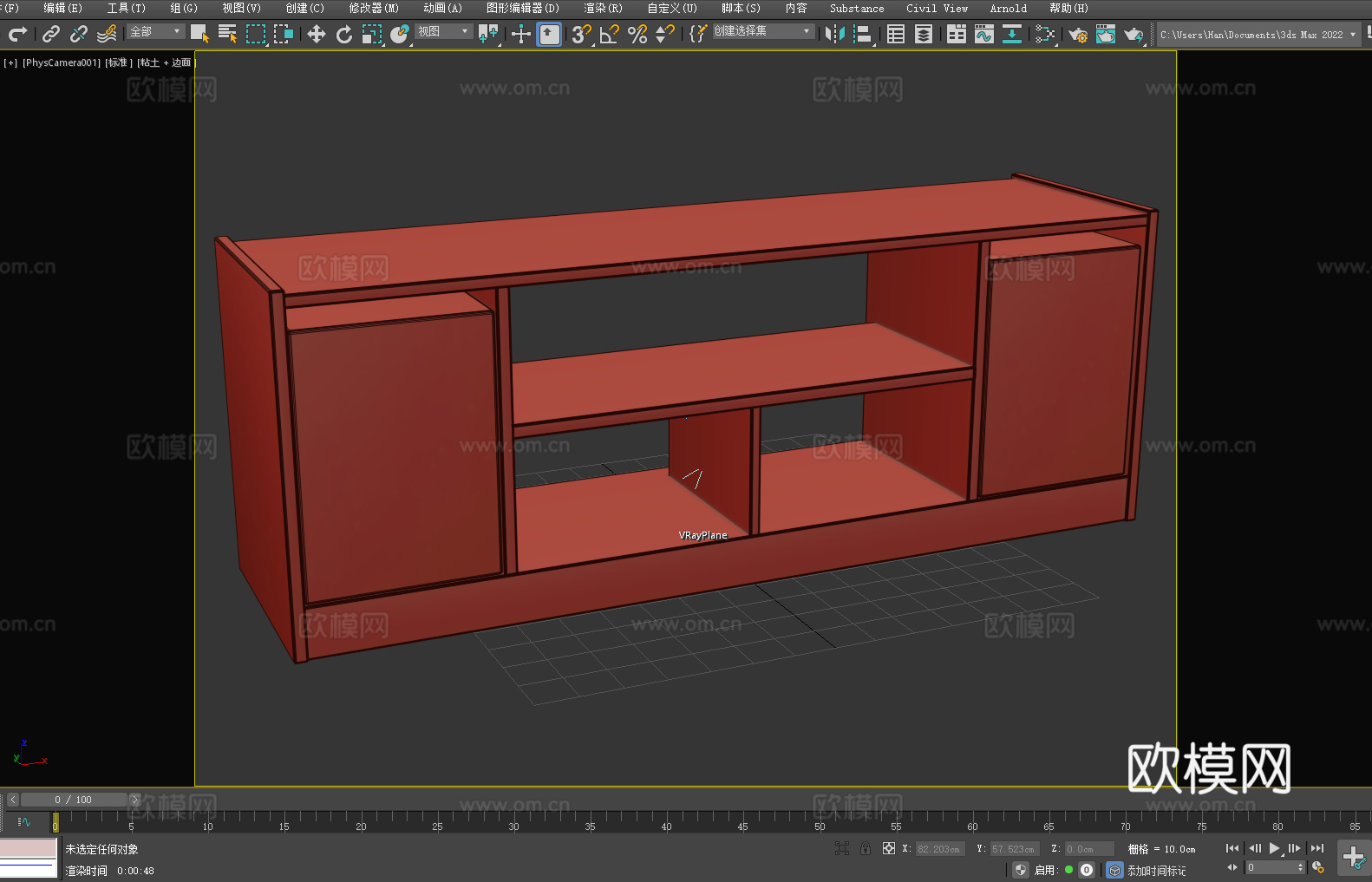Step to the previous frame
Image resolution: width=1372 pixels, height=882 pixels.
[x=1255, y=848]
